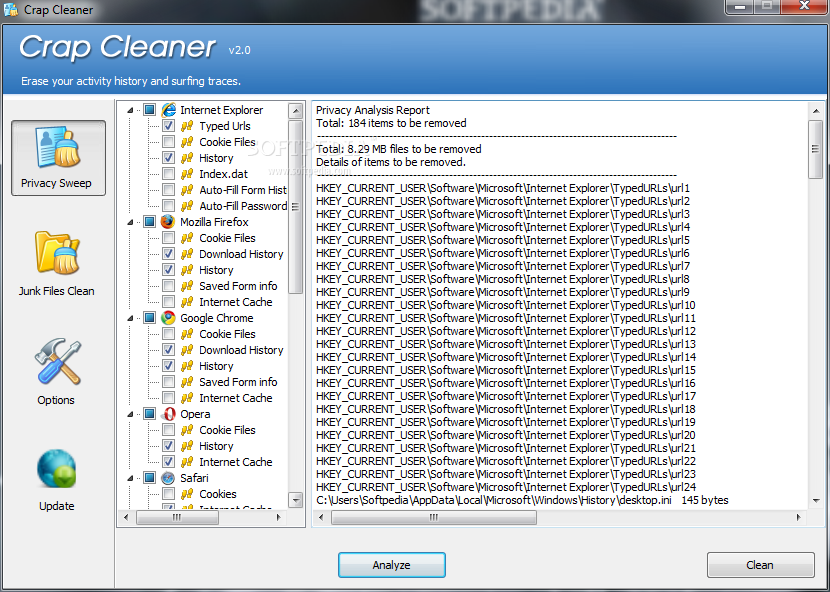Screen dimensions: 830x592
Task: Select the desktop.ini 145 bytes line
Action: (522, 500)
